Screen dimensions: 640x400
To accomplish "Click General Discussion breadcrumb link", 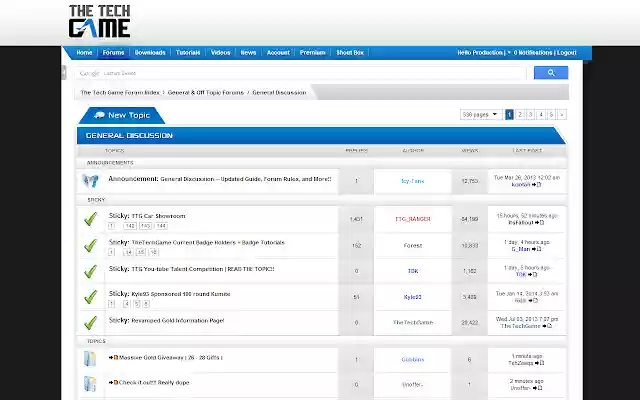I will pos(279,93).
